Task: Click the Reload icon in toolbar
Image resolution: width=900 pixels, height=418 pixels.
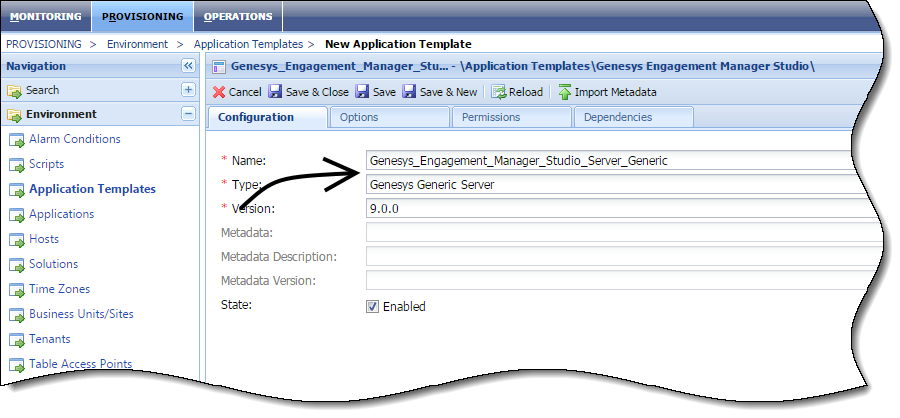Action: [x=498, y=92]
